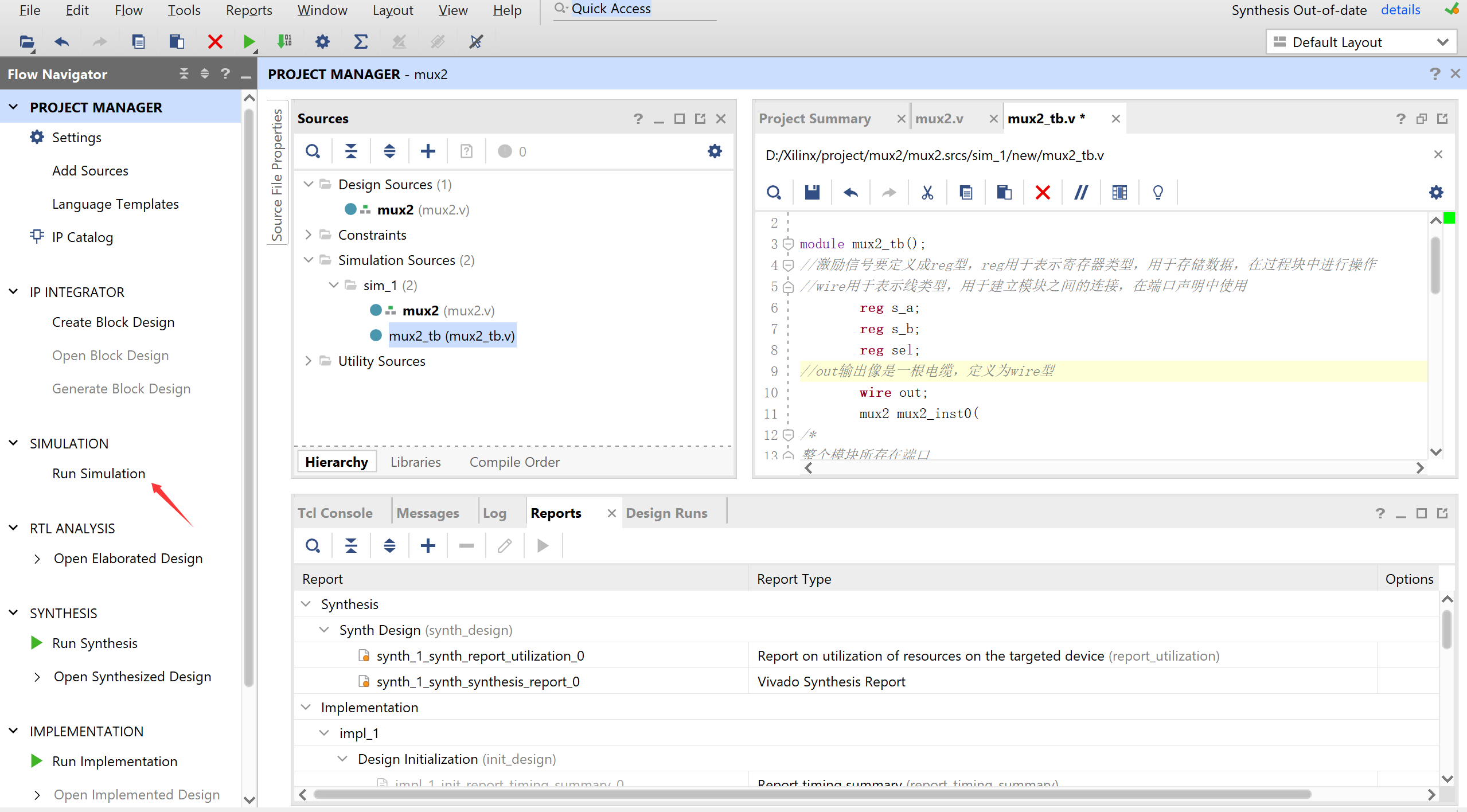Screen dimensions: 1467x812
Task: Save mux2_tb.v with the floppy icon
Action: [x=812, y=193]
